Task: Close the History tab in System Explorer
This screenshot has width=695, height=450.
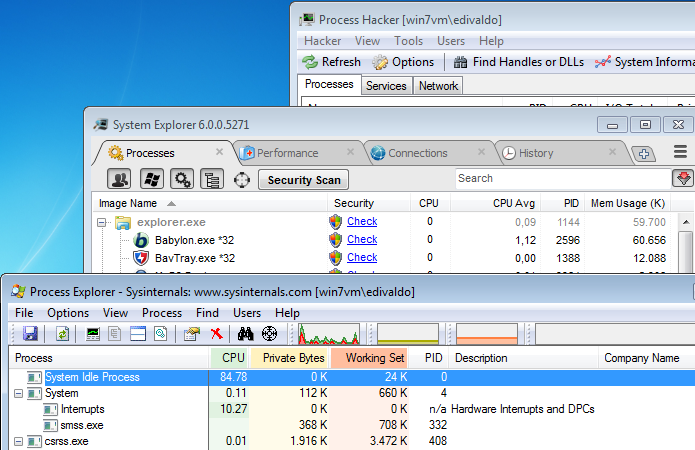Action: pyautogui.click(x=613, y=152)
